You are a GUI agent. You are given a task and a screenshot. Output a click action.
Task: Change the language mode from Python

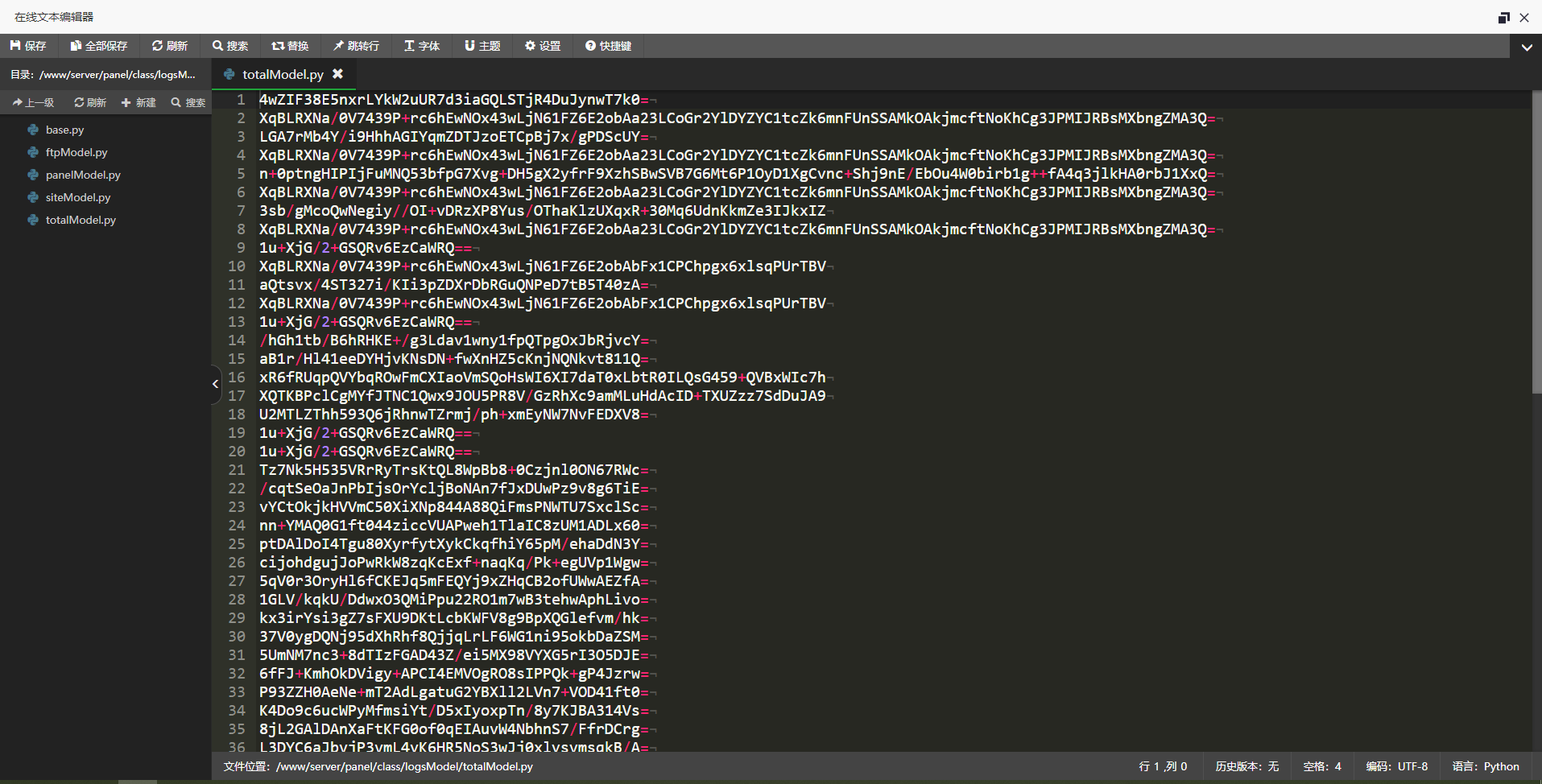click(1485, 766)
